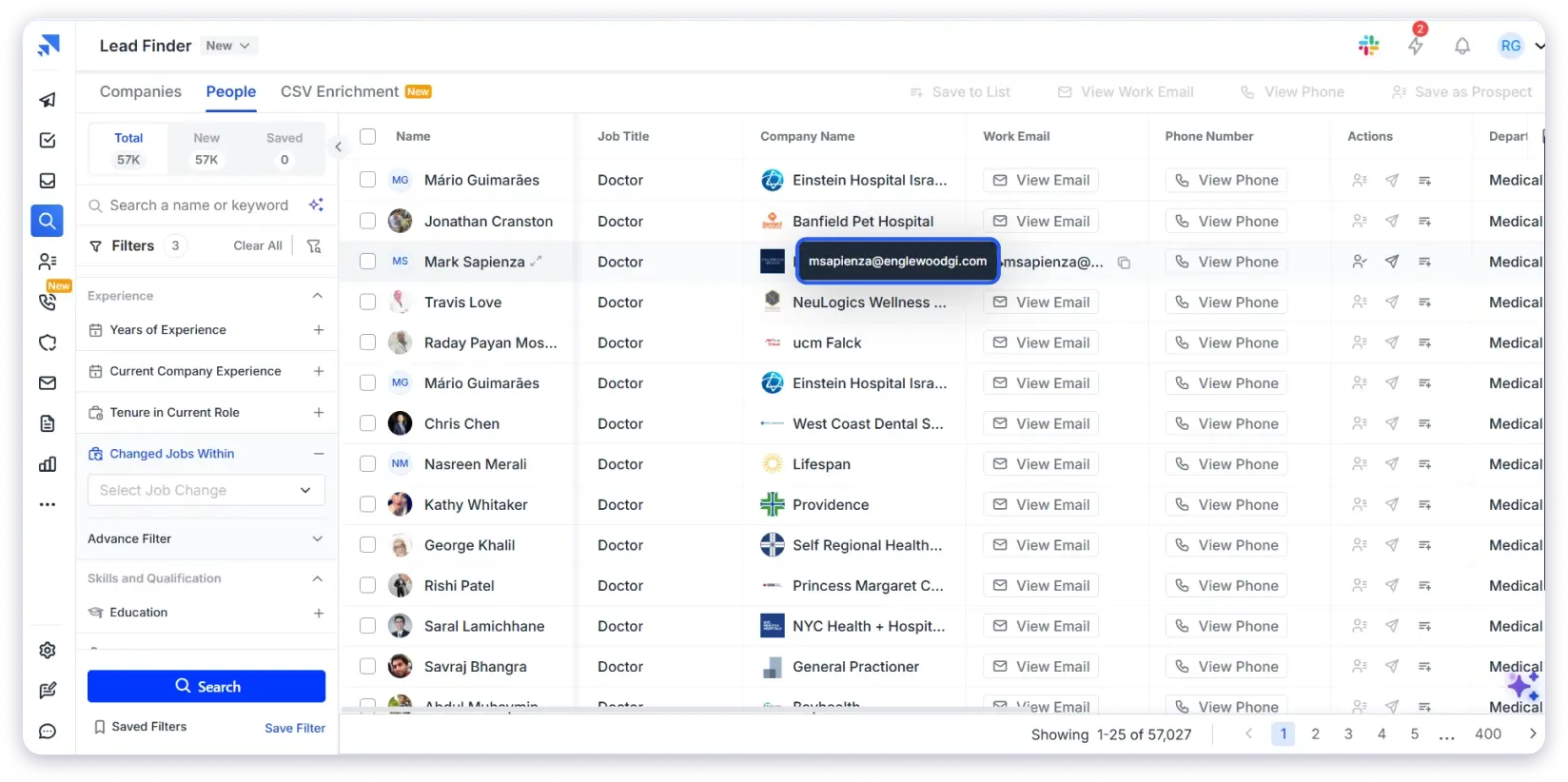The image size is (1568, 782).
Task: Expand Current Company Experience filter
Action: (x=319, y=371)
